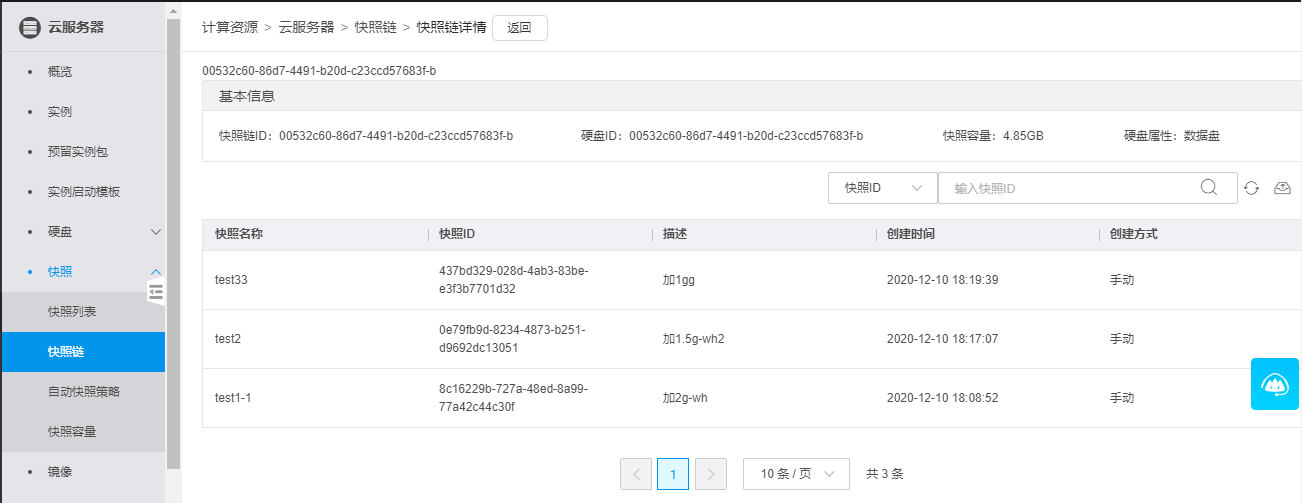Select 自动快照策略 in the sidebar

84,392
